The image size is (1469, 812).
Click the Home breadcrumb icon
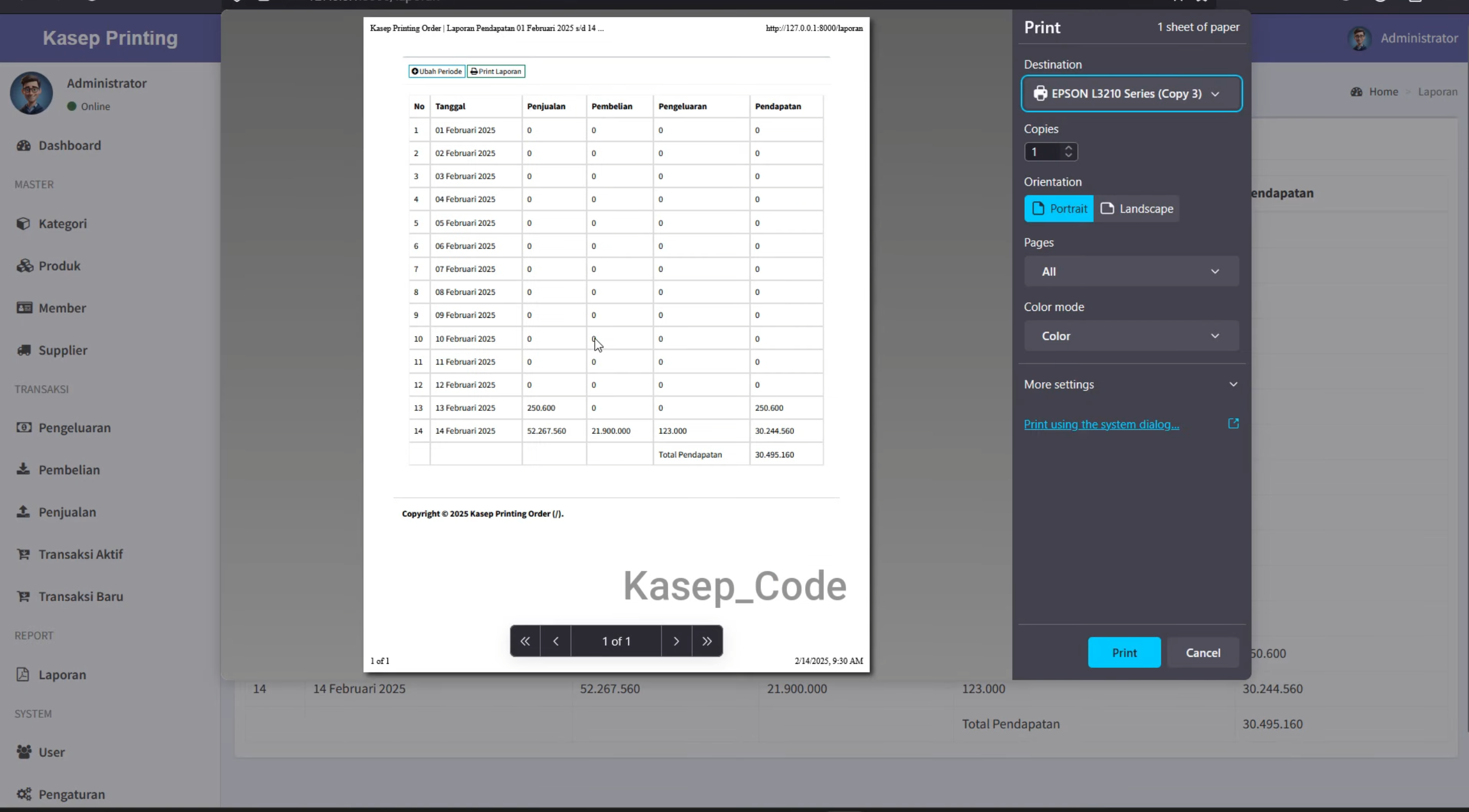click(1356, 92)
